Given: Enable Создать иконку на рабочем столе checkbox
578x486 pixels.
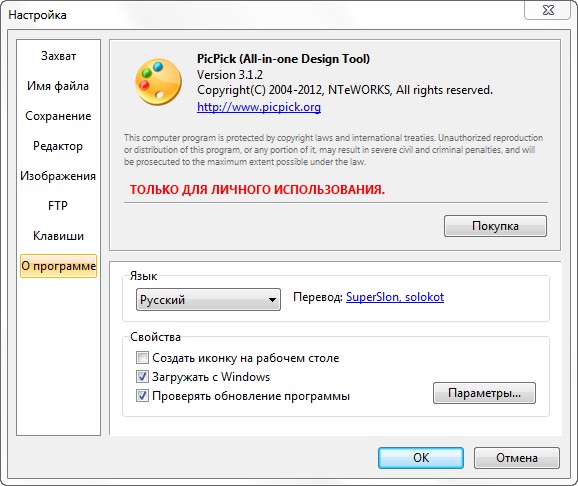Looking at the screenshot, I should tap(142, 358).
